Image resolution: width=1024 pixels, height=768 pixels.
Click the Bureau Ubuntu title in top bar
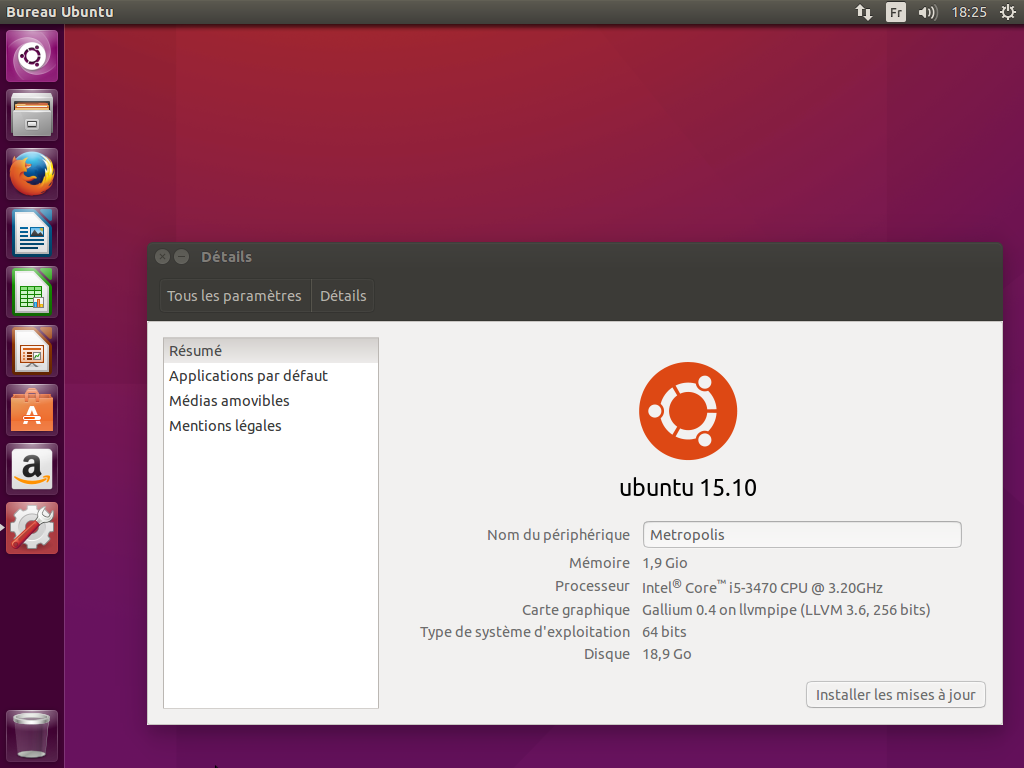click(59, 12)
